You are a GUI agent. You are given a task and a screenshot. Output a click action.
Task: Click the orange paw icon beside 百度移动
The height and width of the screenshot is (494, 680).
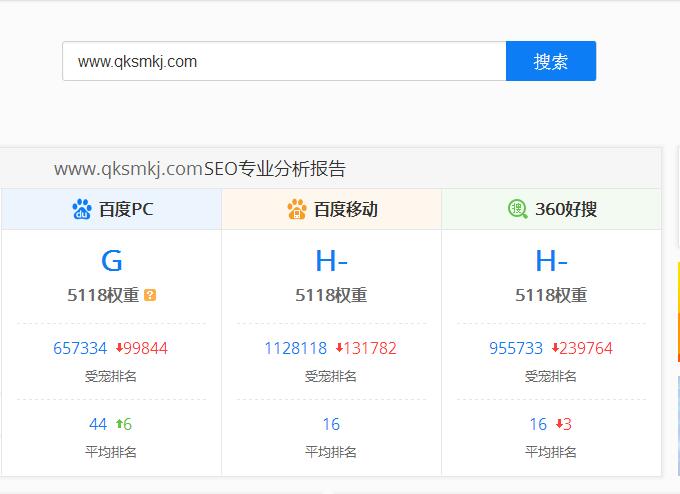297,209
